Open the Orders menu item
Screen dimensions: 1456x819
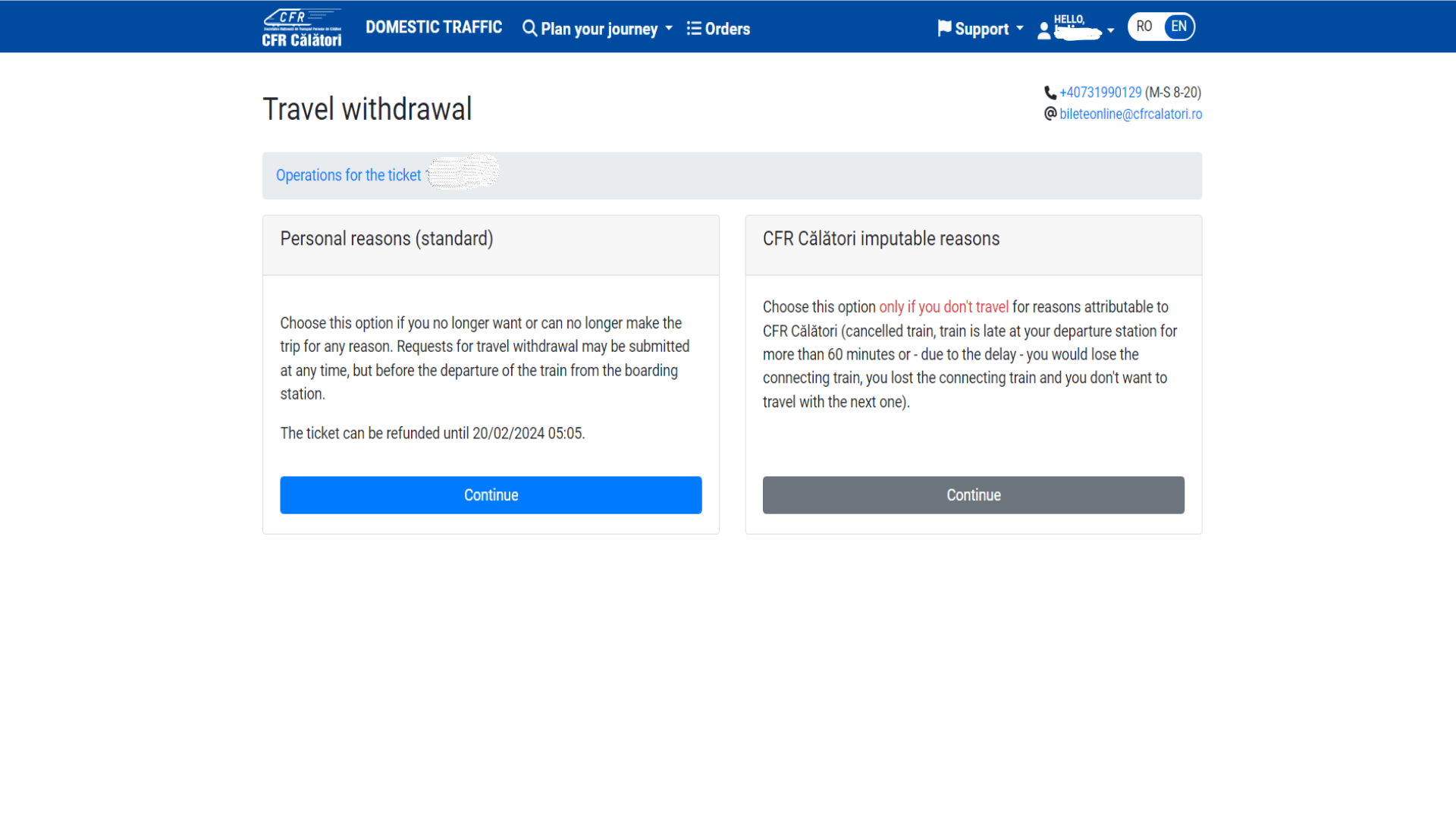click(x=727, y=29)
